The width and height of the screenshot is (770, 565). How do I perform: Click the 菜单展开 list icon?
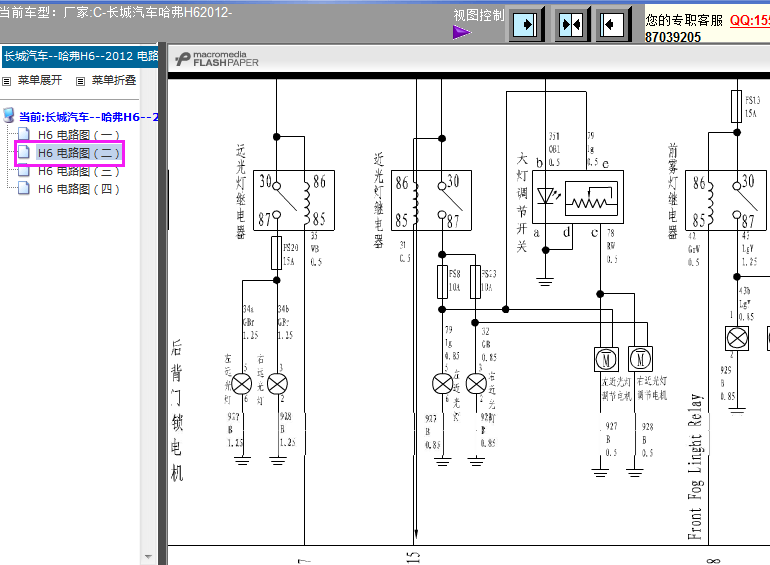coord(6,81)
